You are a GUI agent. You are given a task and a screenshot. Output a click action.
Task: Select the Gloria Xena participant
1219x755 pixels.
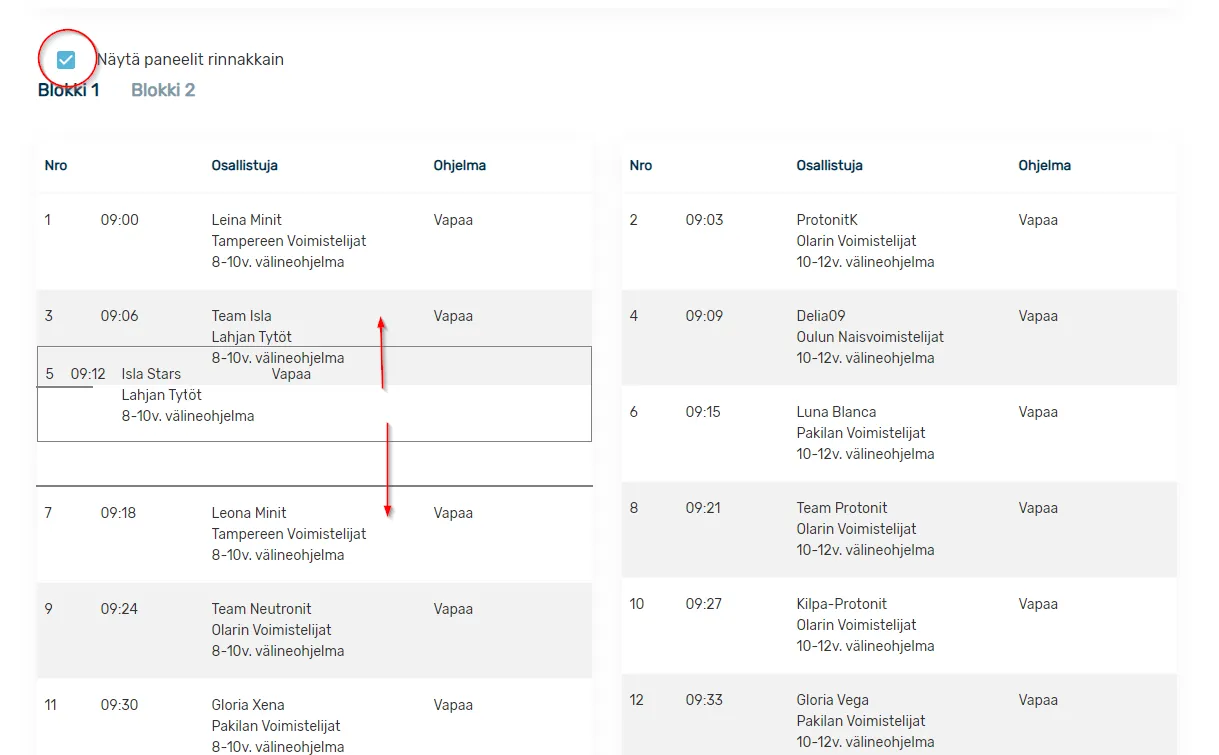[248, 705]
